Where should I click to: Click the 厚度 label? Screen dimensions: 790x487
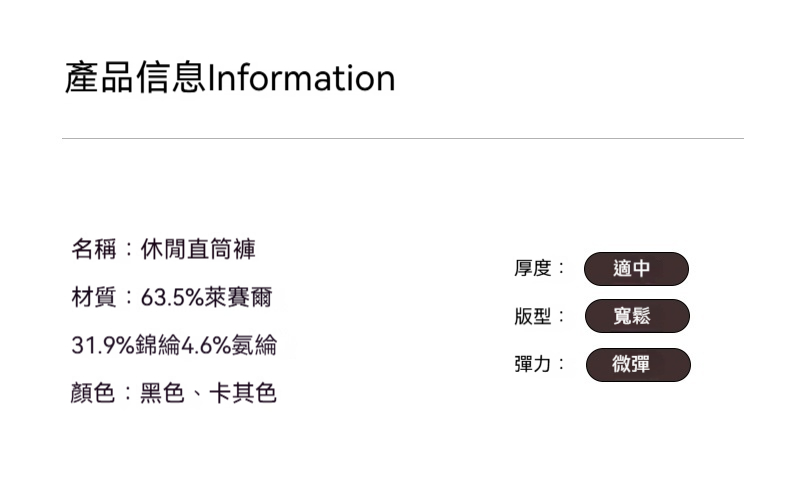click(x=533, y=268)
